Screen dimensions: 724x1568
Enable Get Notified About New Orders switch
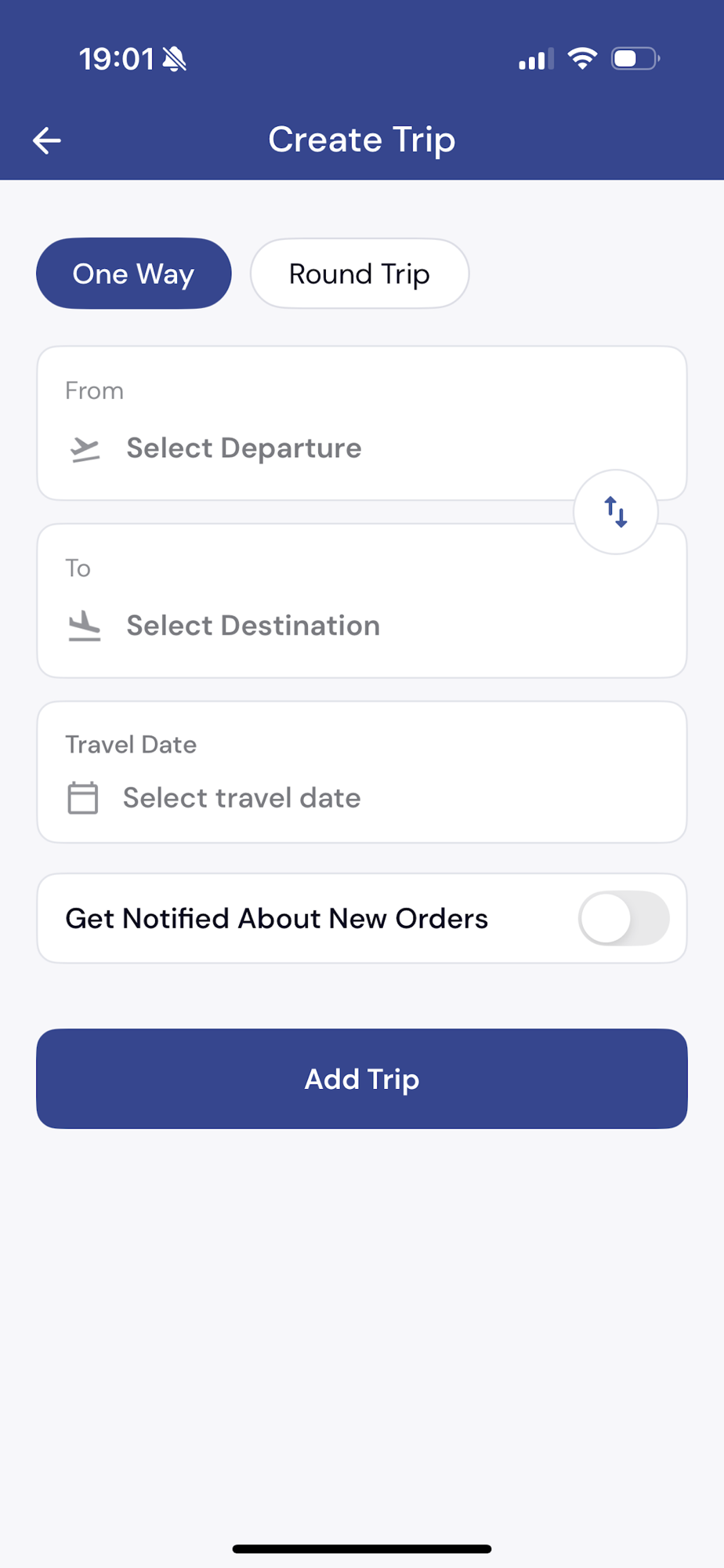[x=624, y=918]
